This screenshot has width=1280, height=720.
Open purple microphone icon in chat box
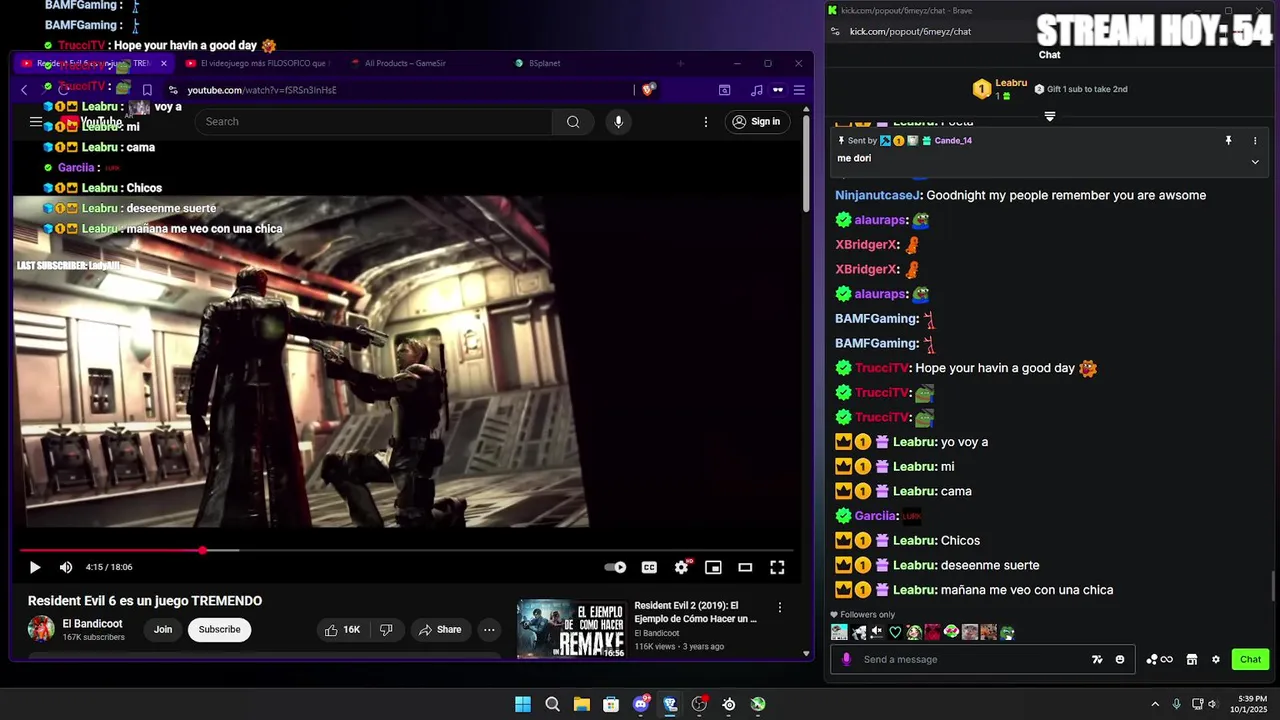(847, 659)
